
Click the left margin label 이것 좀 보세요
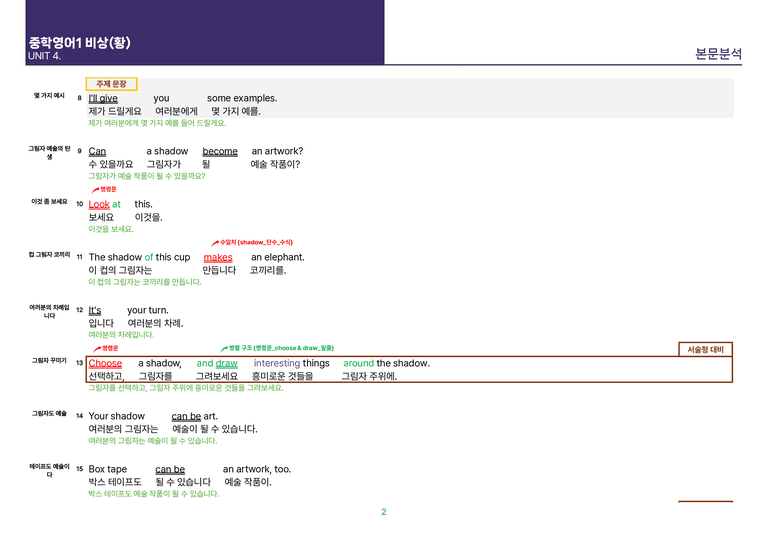click(x=49, y=202)
